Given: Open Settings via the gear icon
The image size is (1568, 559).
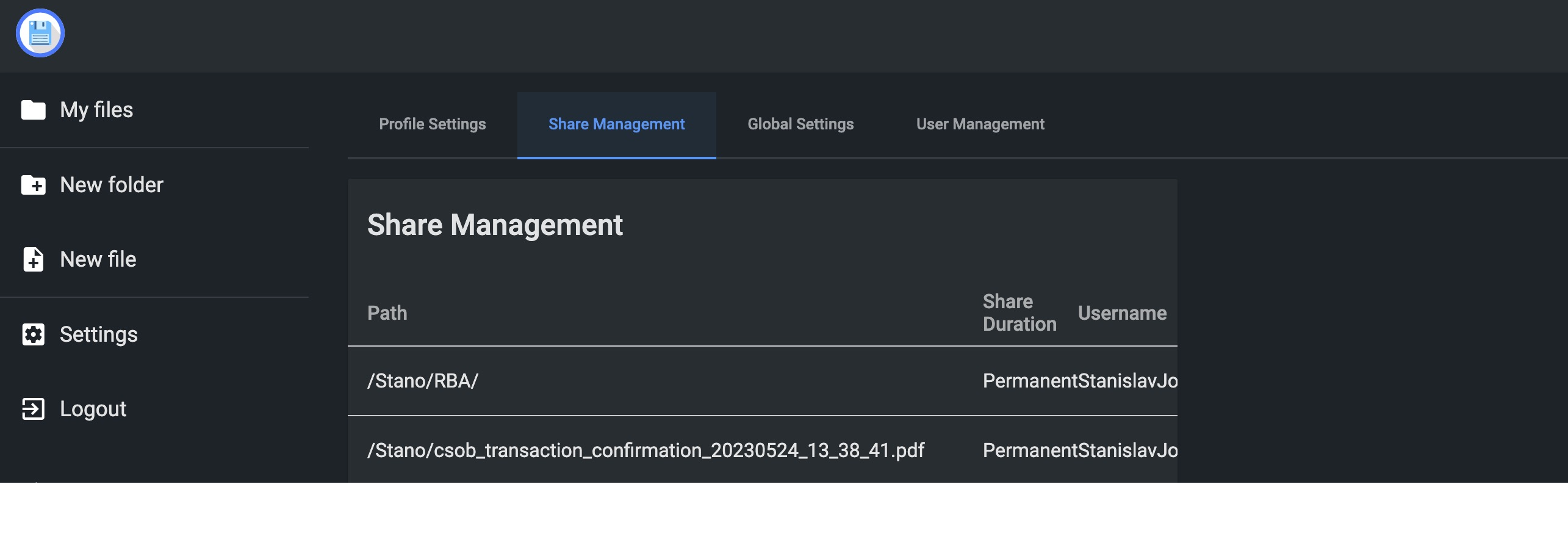Looking at the screenshot, I should [33, 334].
